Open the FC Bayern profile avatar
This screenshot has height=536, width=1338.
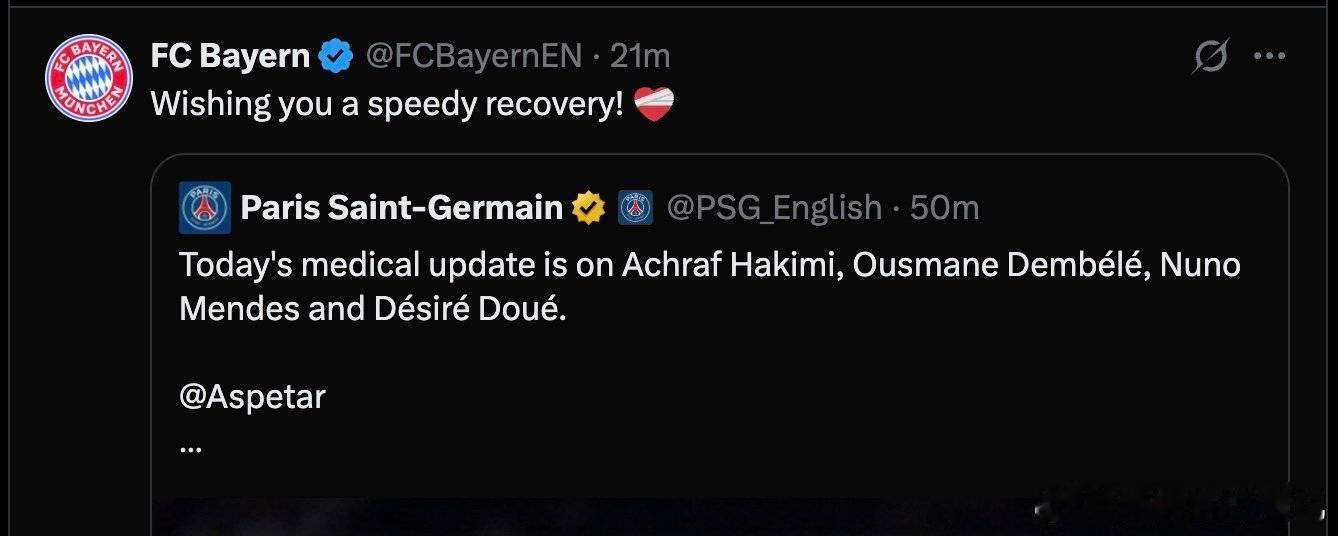coord(89,77)
